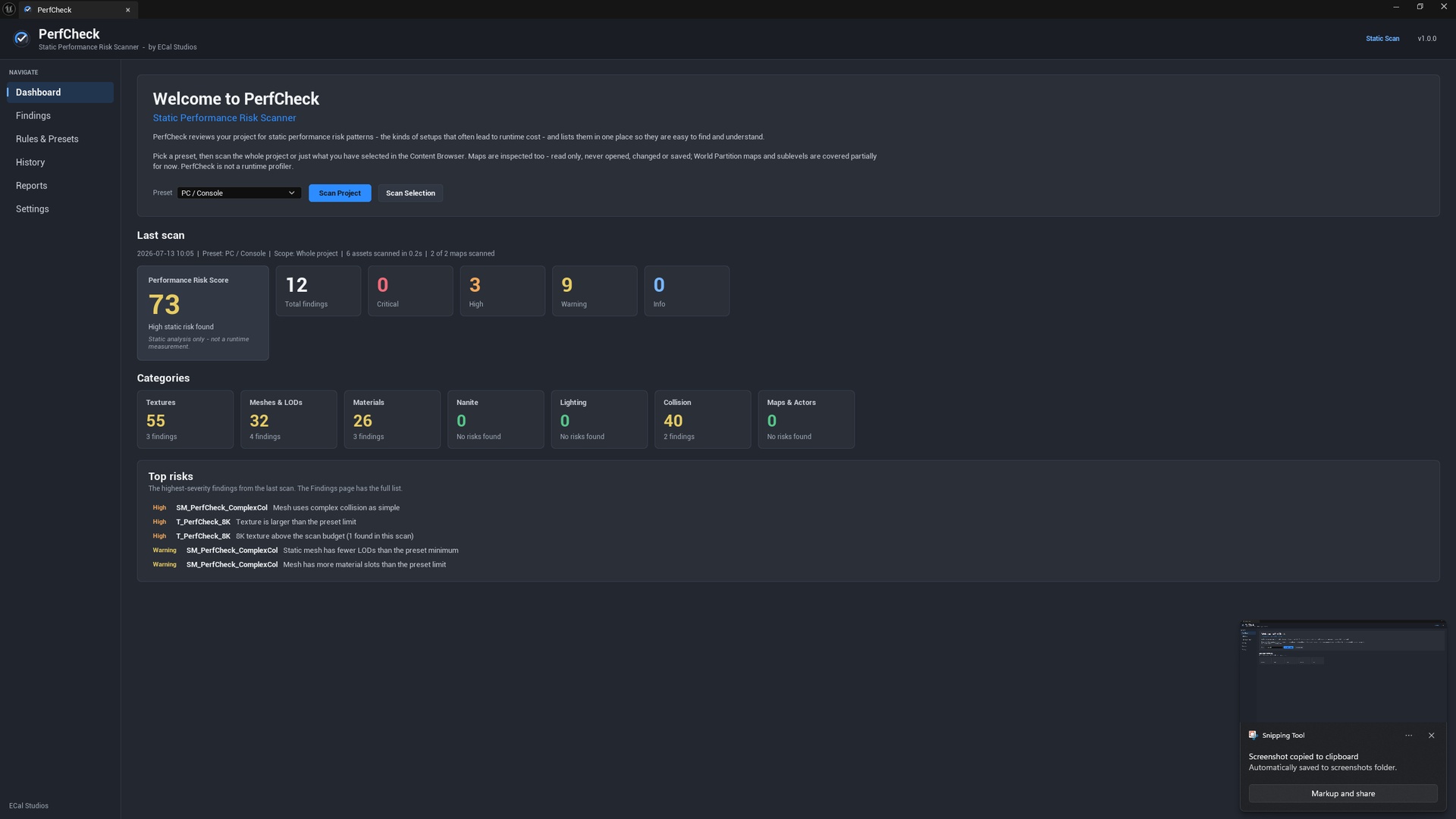Click the 12 Total findings card
Viewport: 1456px width, 819px height.
pos(318,291)
